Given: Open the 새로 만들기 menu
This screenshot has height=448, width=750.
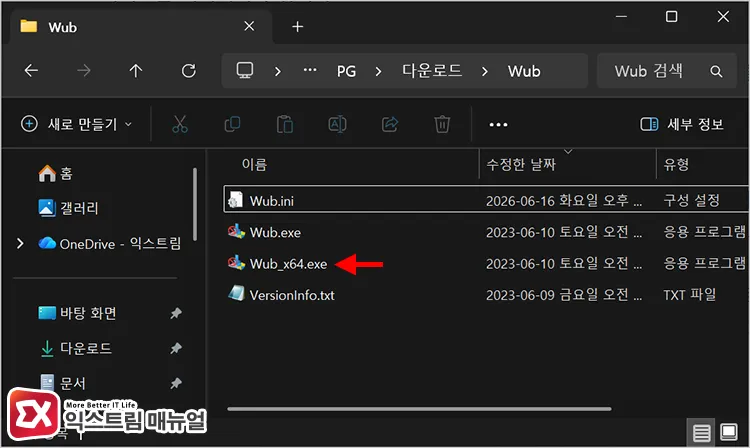Looking at the screenshot, I should click(77, 124).
